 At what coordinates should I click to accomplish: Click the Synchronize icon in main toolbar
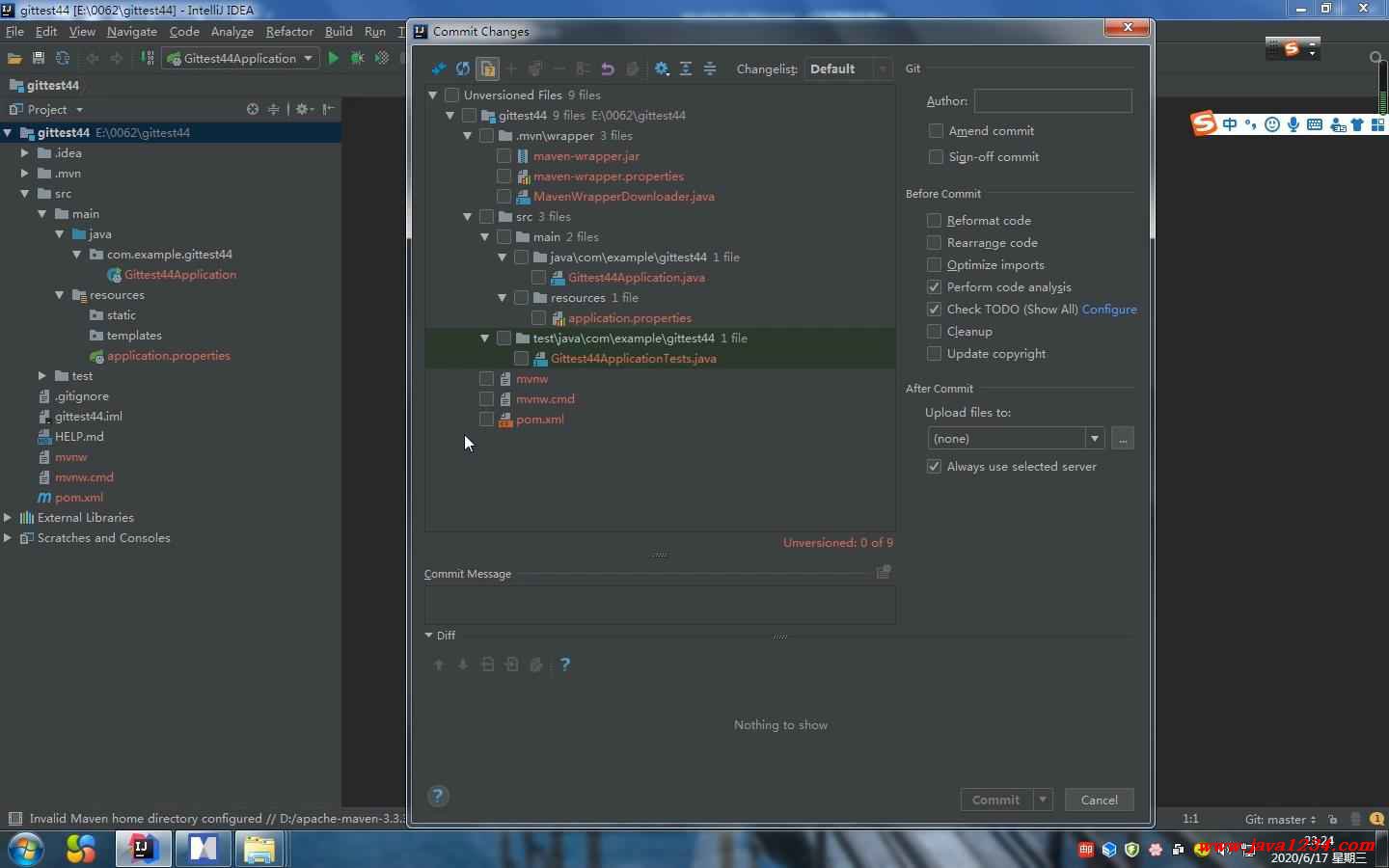[x=63, y=58]
